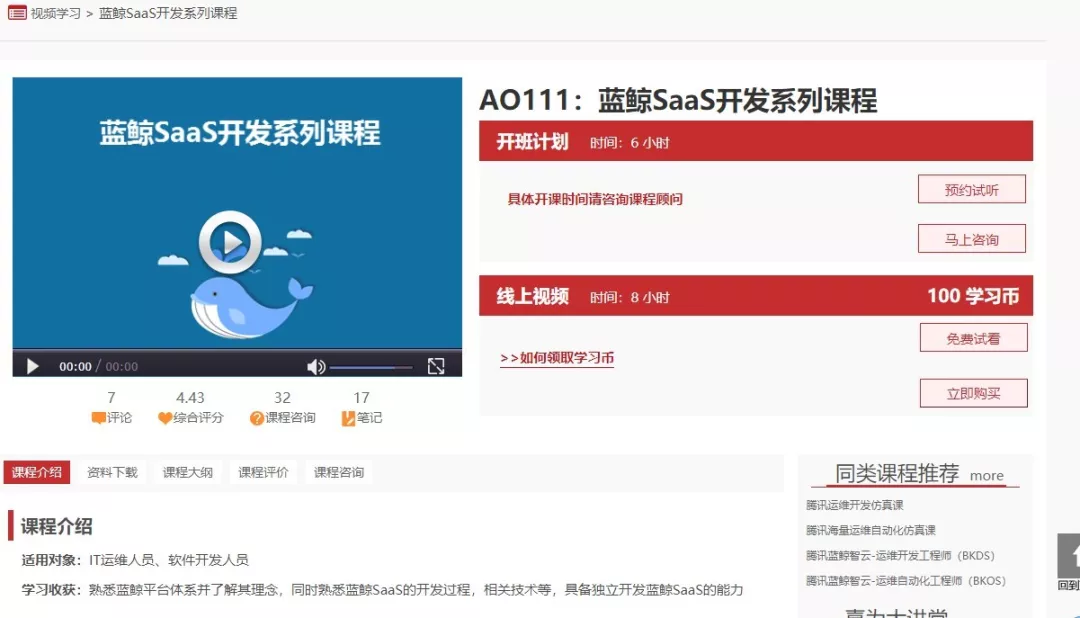Open the 课程大纲 tab
This screenshot has height=618, width=1080.
click(x=186, y=471)
